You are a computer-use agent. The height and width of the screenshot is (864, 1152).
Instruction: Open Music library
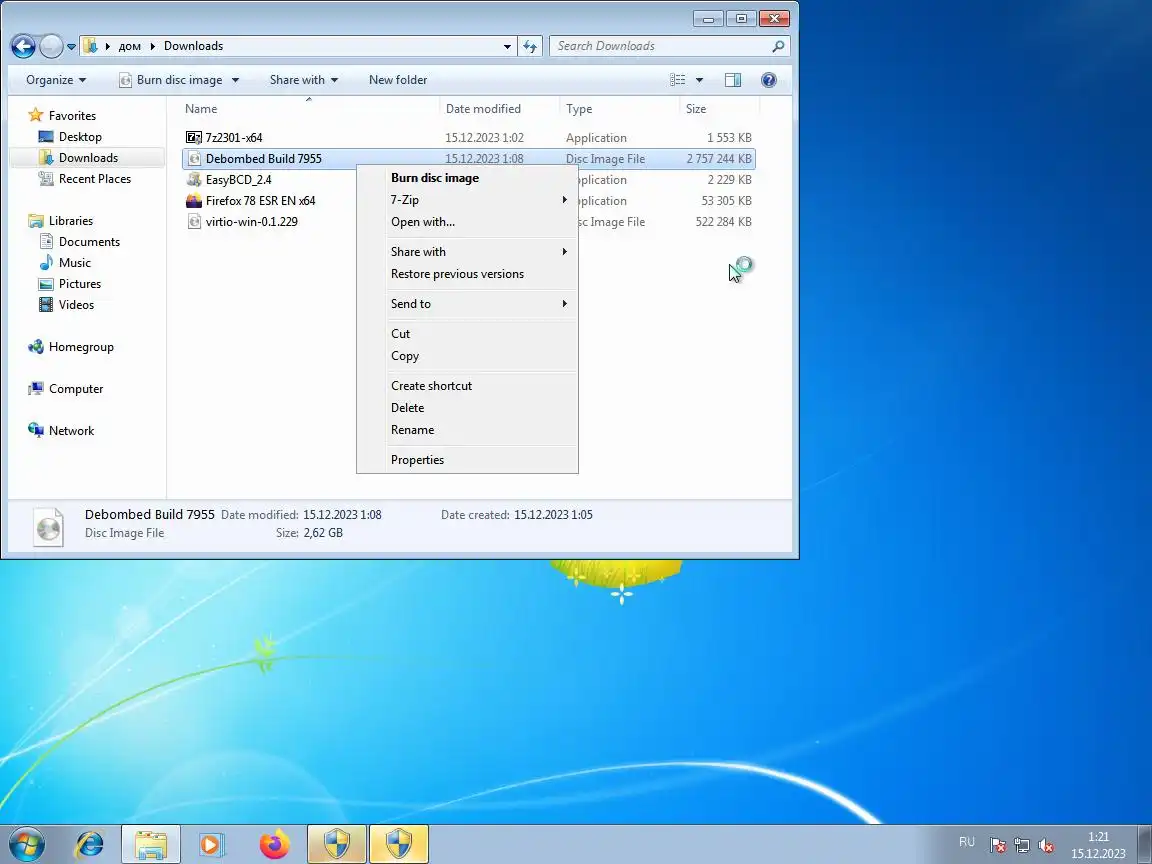coord(65,262)
